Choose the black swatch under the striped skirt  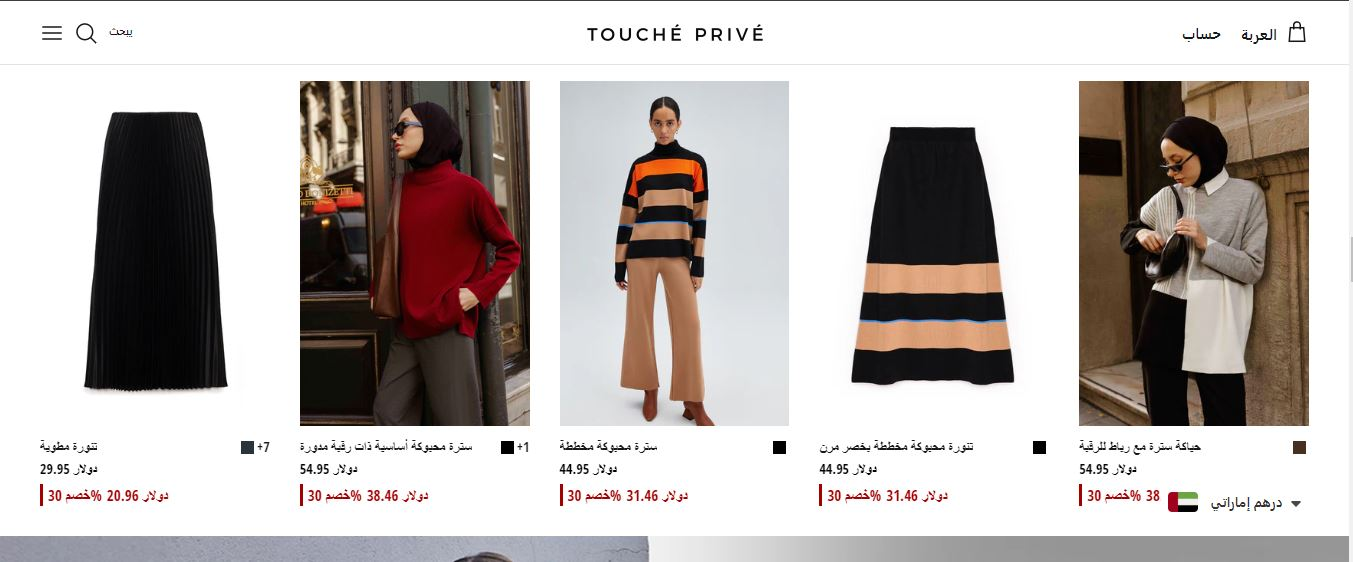[1040, 447]
